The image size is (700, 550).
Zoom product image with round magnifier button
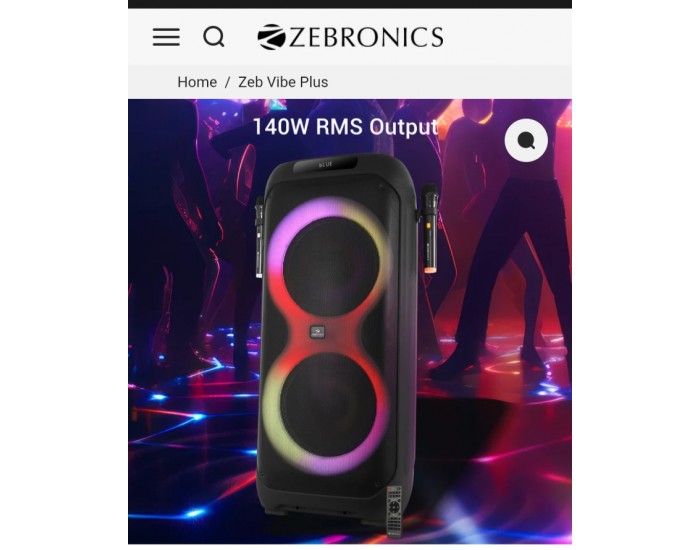[526, 140]
